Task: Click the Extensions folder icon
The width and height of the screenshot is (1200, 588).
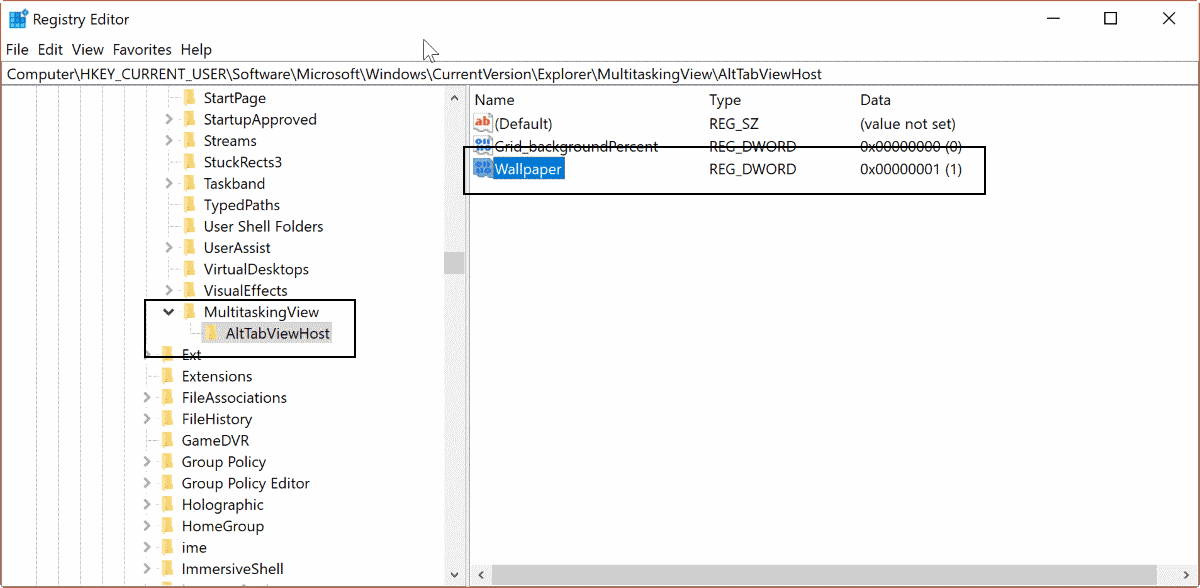Action: point(167,376)
